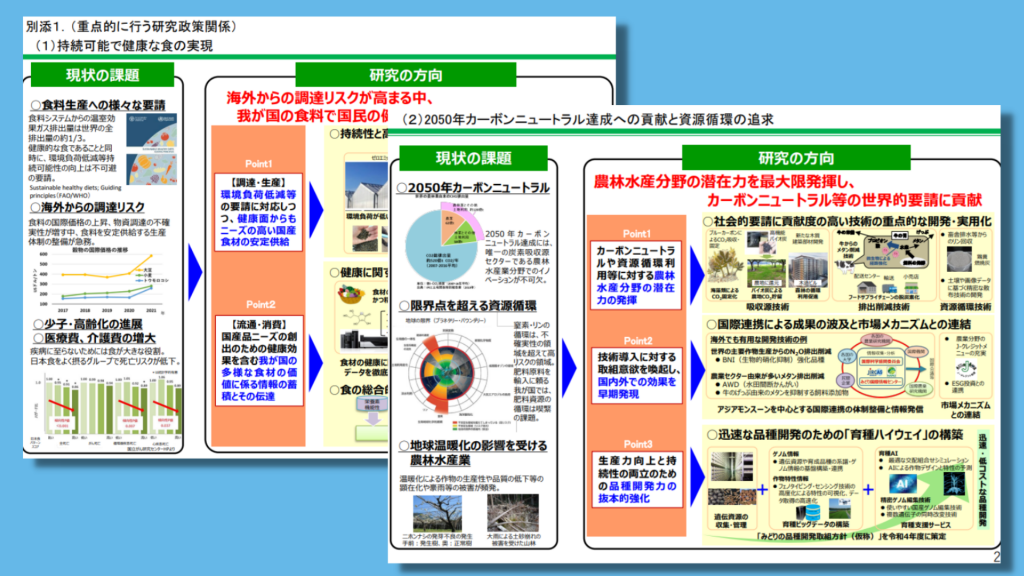Click the vertical text '迅速・低コストな品種開発'
The height and width of the screenshot is (576, 1024).
click(x=982, y=479)
